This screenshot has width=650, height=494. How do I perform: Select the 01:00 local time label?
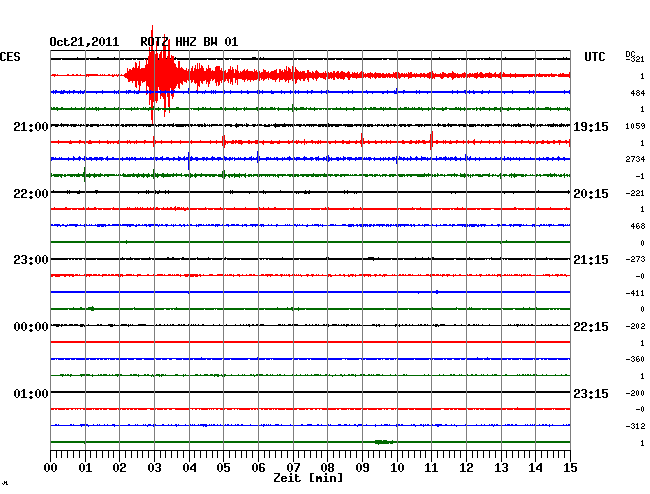31,394
